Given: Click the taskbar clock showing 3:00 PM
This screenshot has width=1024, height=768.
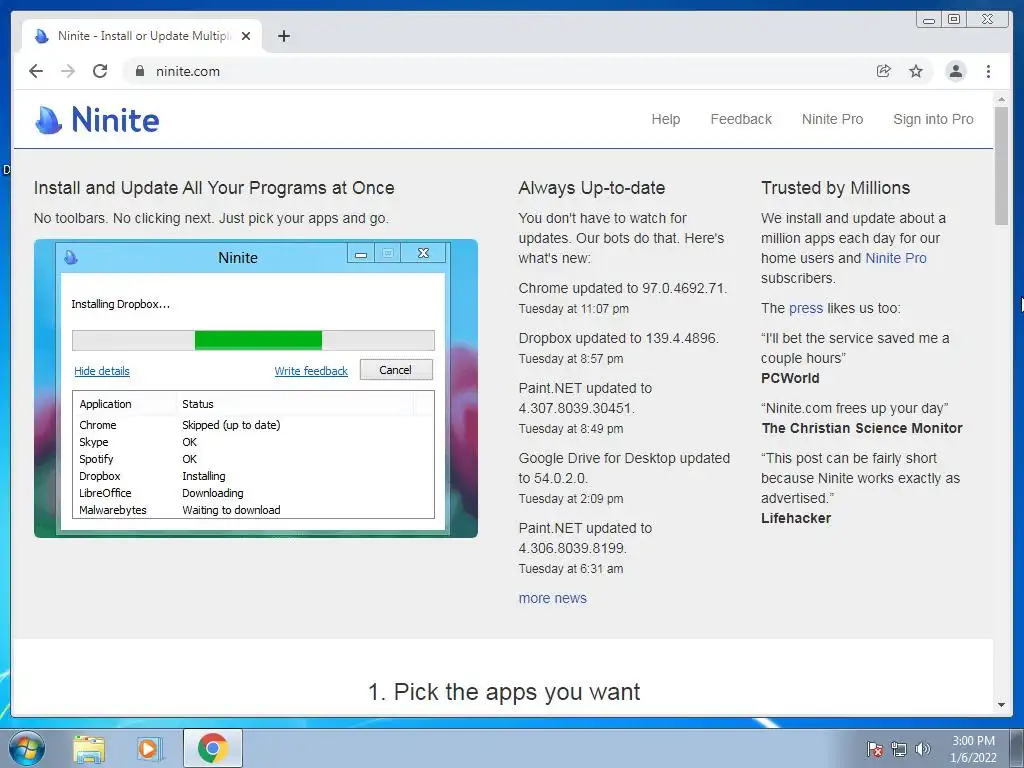Looking at the screenshot, I should pyautogui.click(x=973, y=749).
